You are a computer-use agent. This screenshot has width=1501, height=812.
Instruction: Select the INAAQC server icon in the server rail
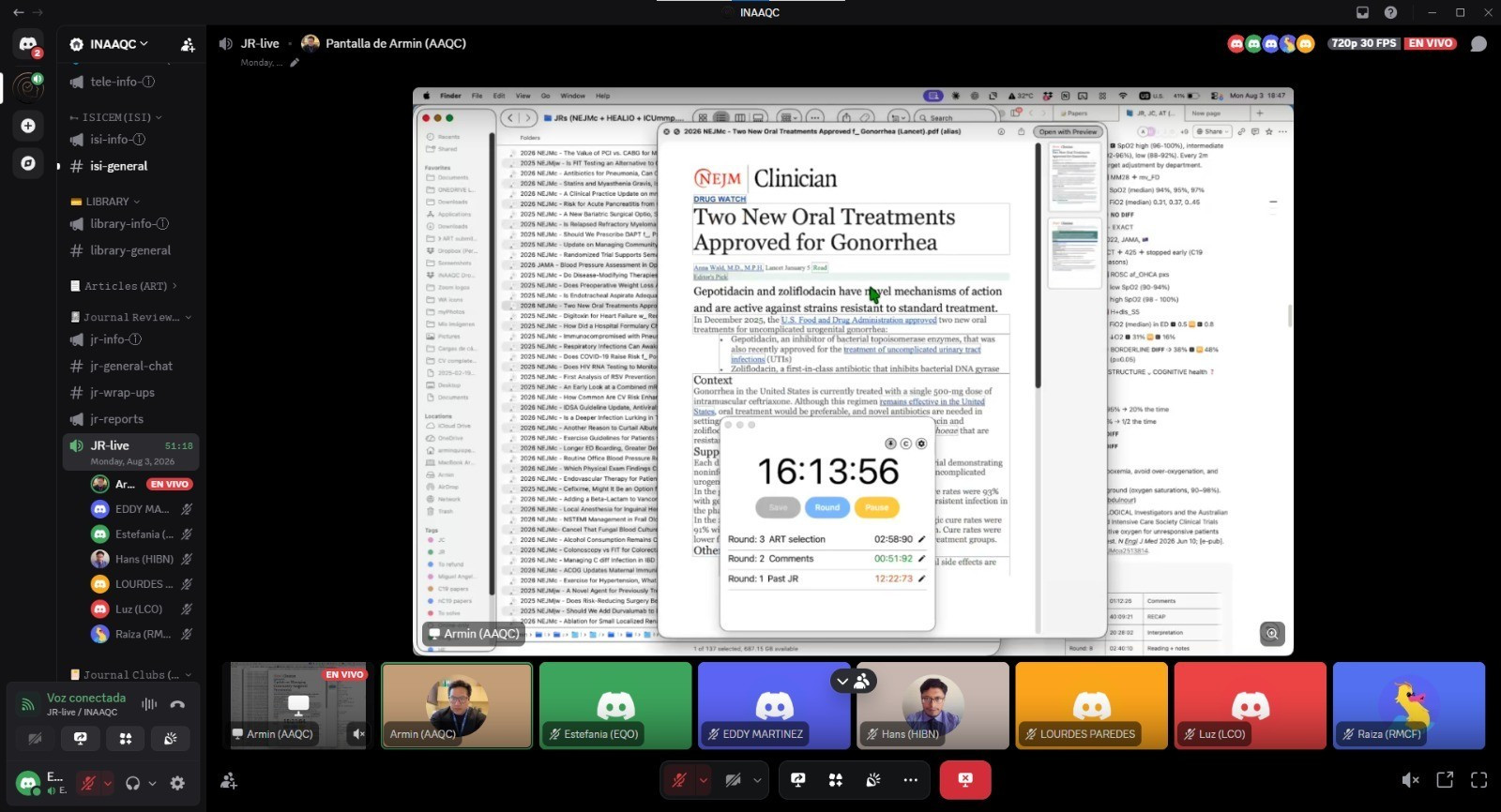(x=28, y=86)
